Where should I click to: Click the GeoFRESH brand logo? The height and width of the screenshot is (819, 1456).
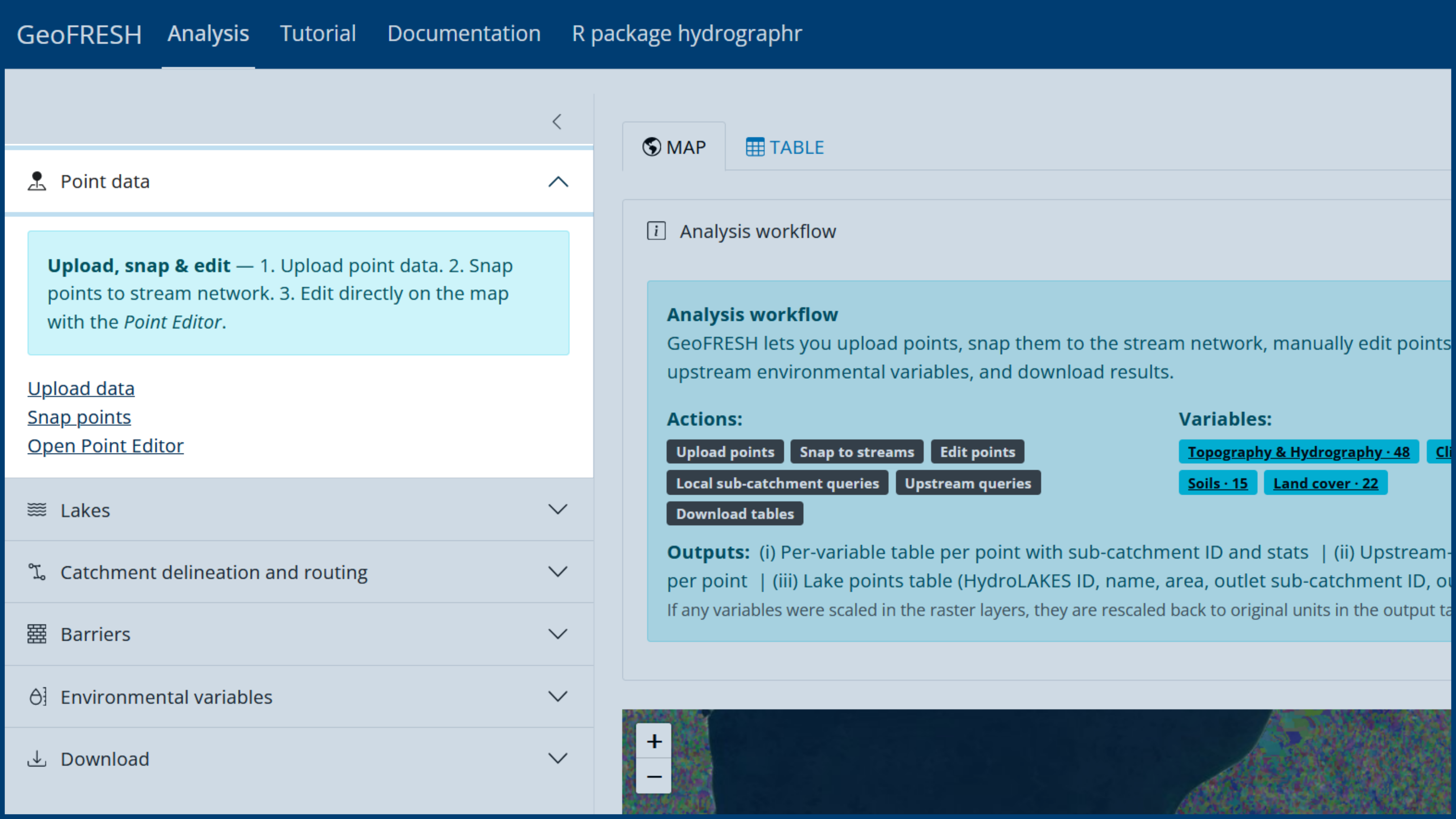(79, 34)
